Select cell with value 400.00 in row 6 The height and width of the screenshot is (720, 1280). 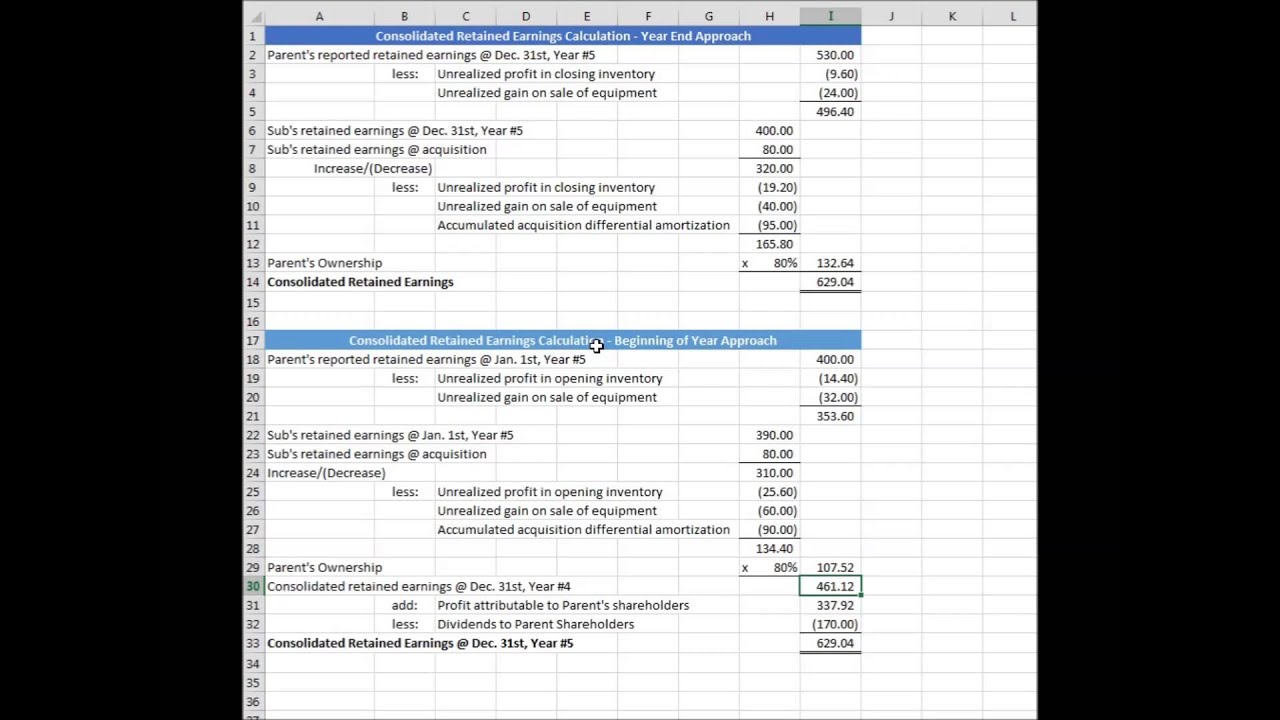pos(769,131)
